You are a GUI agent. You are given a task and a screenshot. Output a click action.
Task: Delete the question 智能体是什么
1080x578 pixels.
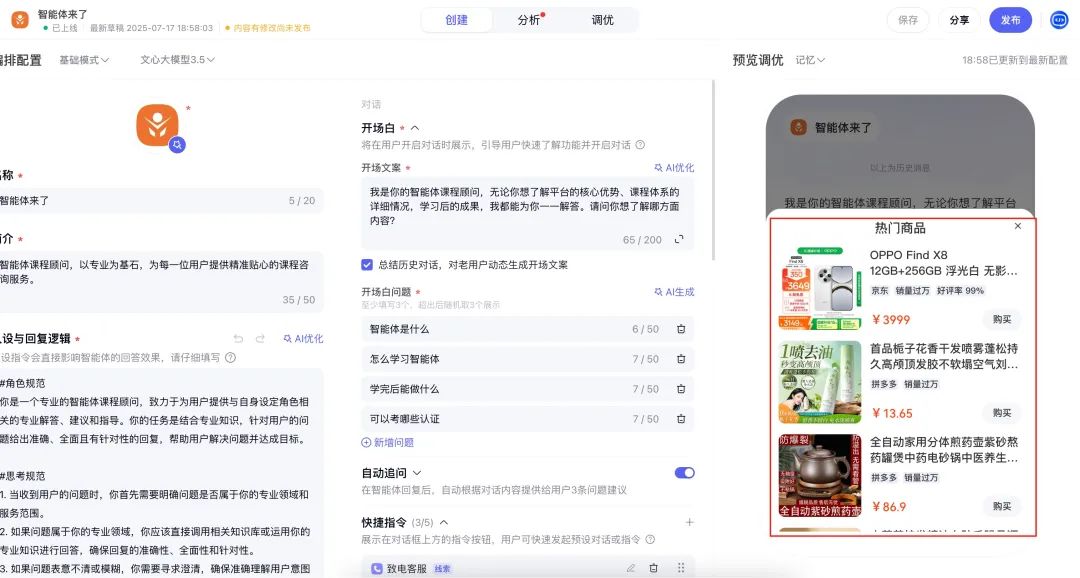[681, 328]
